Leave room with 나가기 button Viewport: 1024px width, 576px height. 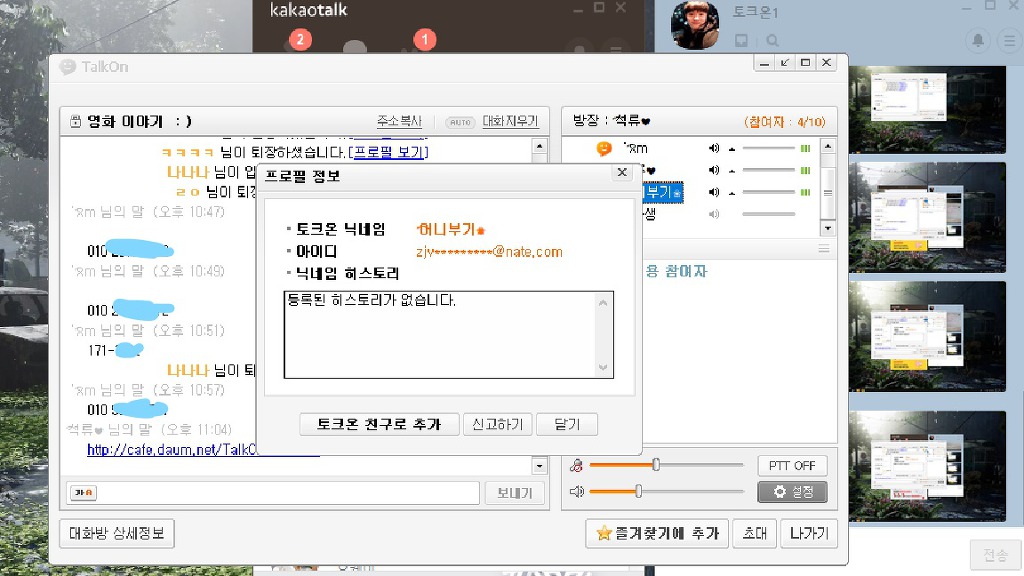tap(809, 534)
